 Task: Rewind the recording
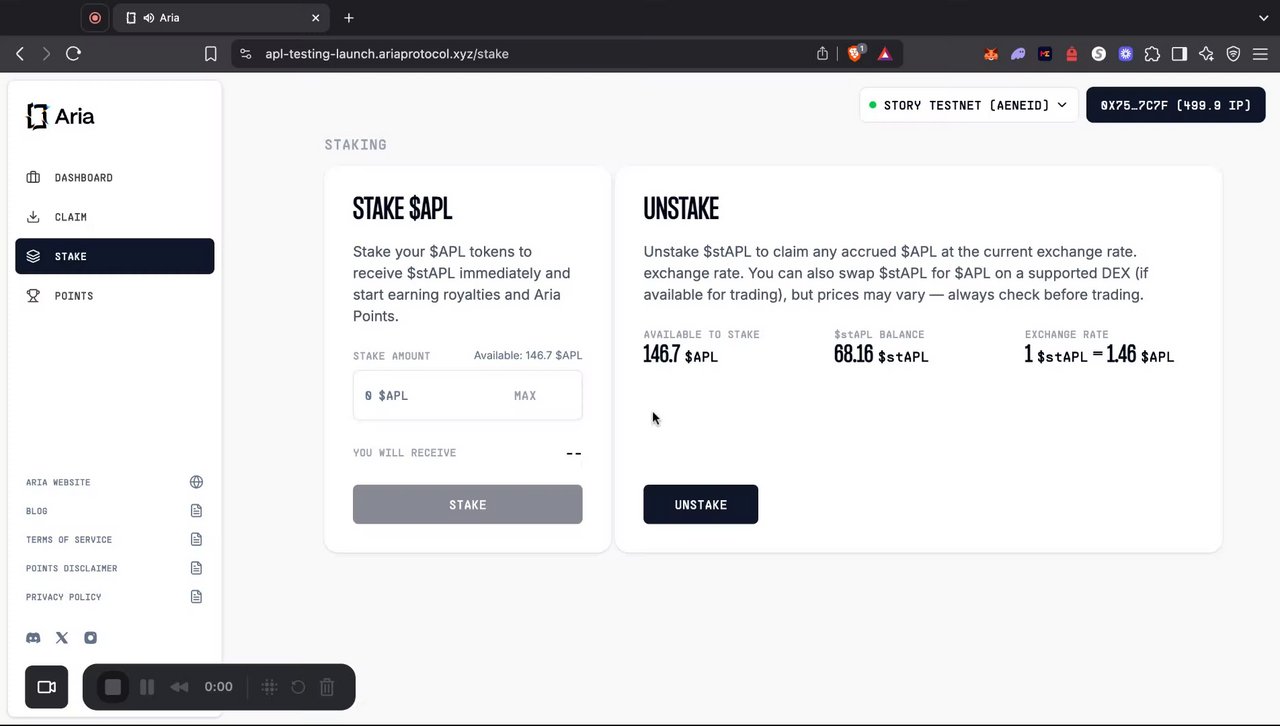tap(180, 687)
